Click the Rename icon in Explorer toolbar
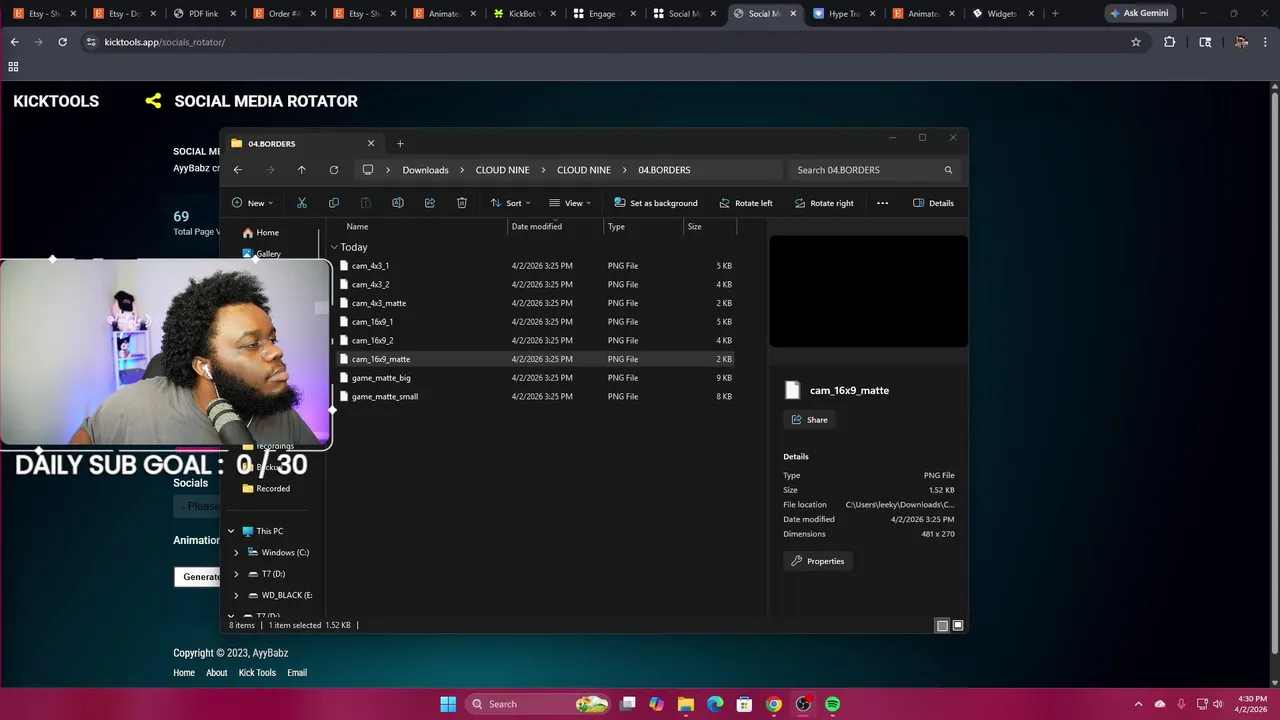 pyautogui.click(x=397, y=203)
